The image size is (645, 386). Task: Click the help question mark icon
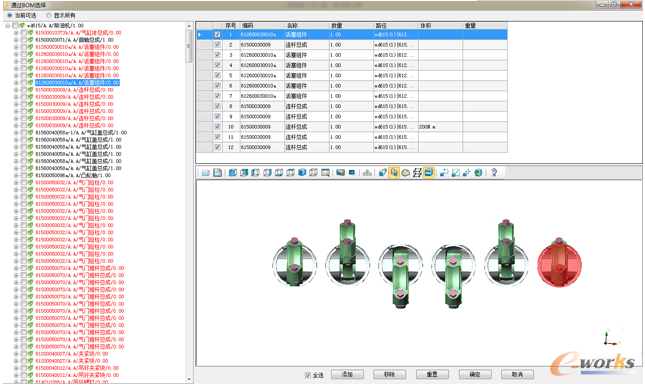494,173
